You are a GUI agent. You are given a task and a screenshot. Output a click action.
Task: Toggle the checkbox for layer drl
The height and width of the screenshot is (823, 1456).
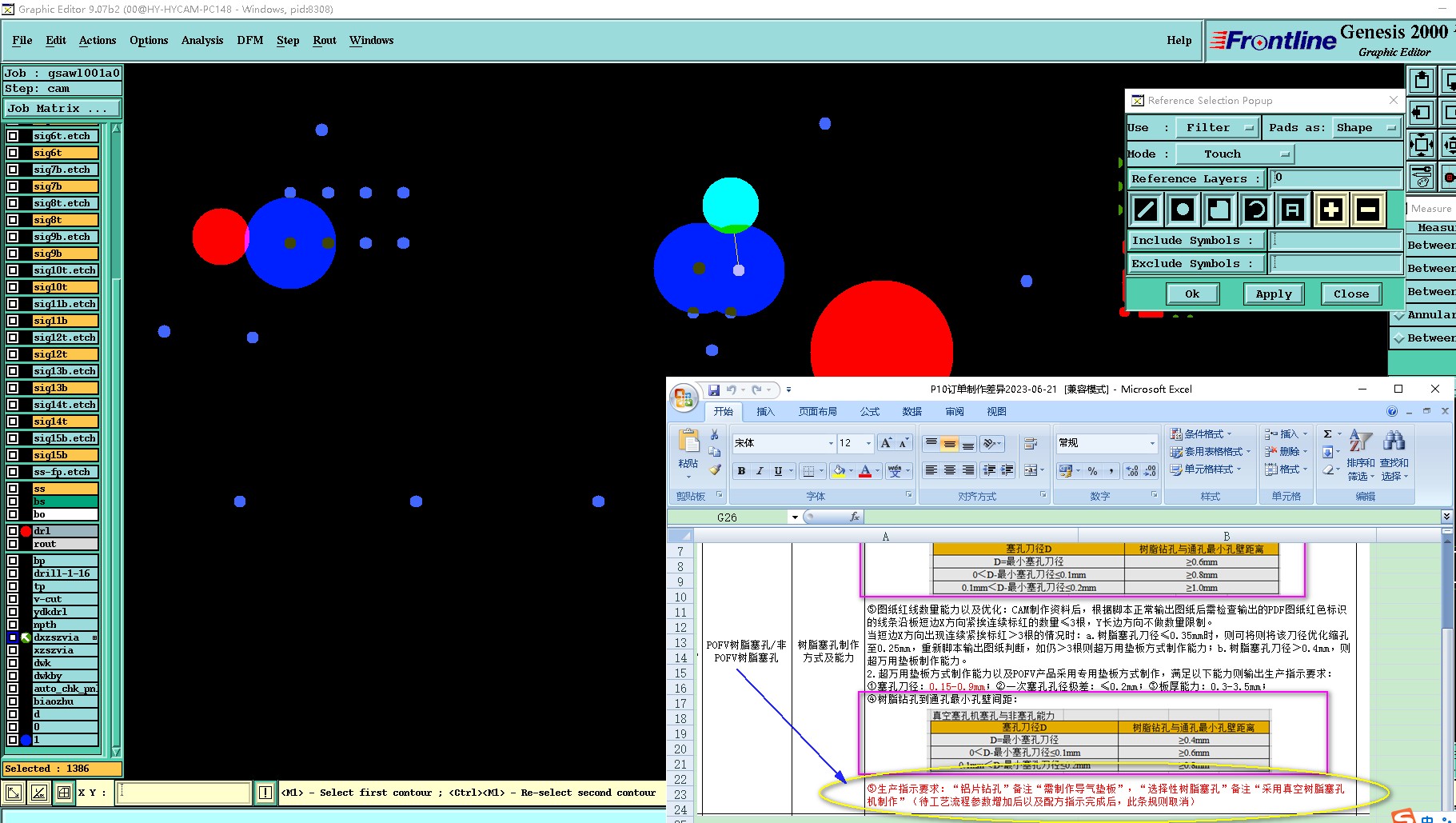click(13, 531)
